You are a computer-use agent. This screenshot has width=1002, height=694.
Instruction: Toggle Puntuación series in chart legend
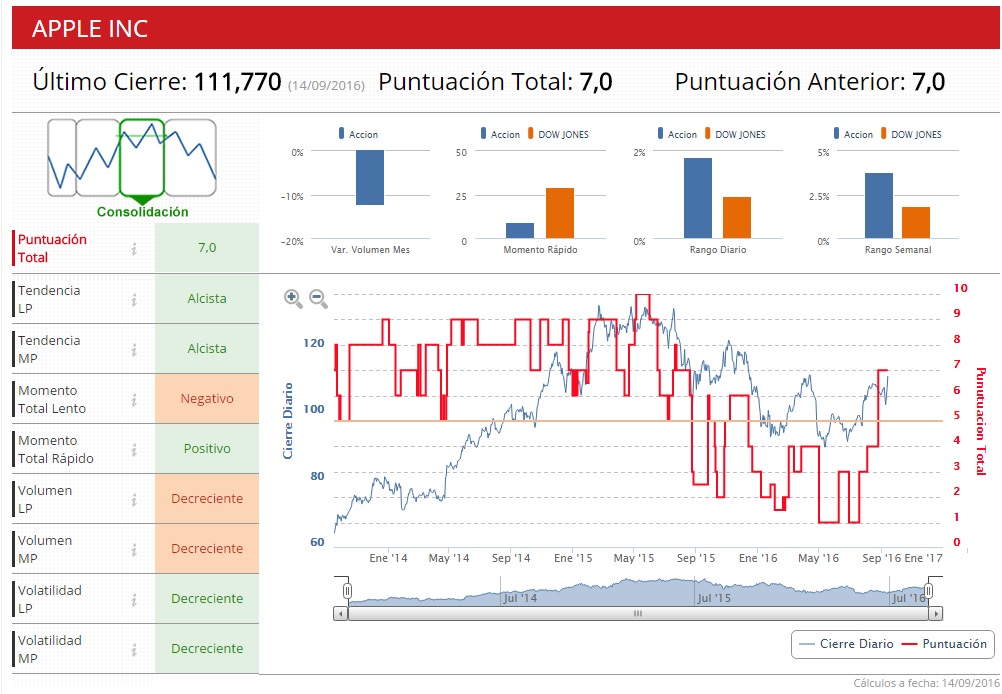pyautogui.click(x=944, y=644)
